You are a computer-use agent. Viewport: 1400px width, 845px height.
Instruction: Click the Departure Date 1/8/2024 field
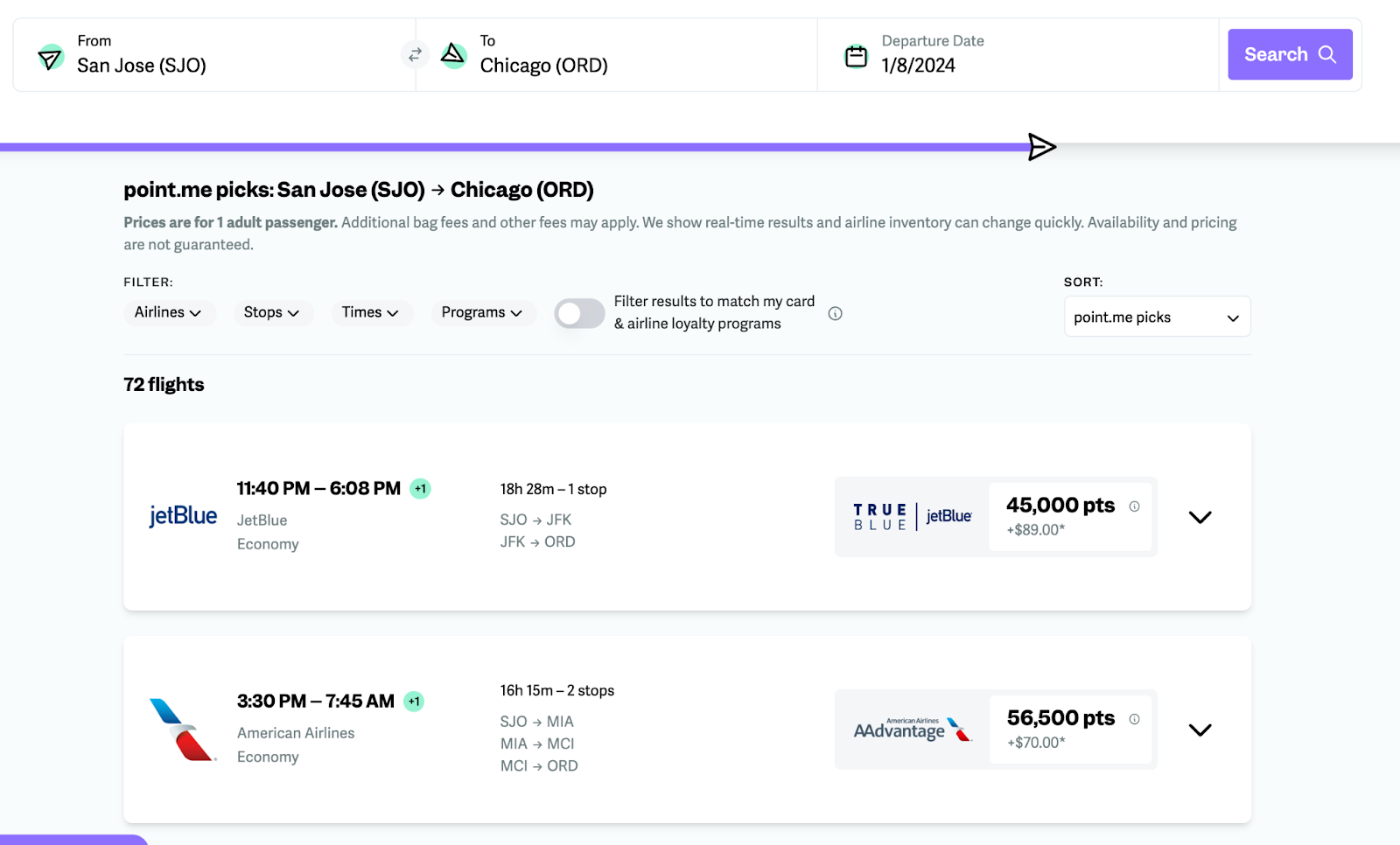[1018, 54]
